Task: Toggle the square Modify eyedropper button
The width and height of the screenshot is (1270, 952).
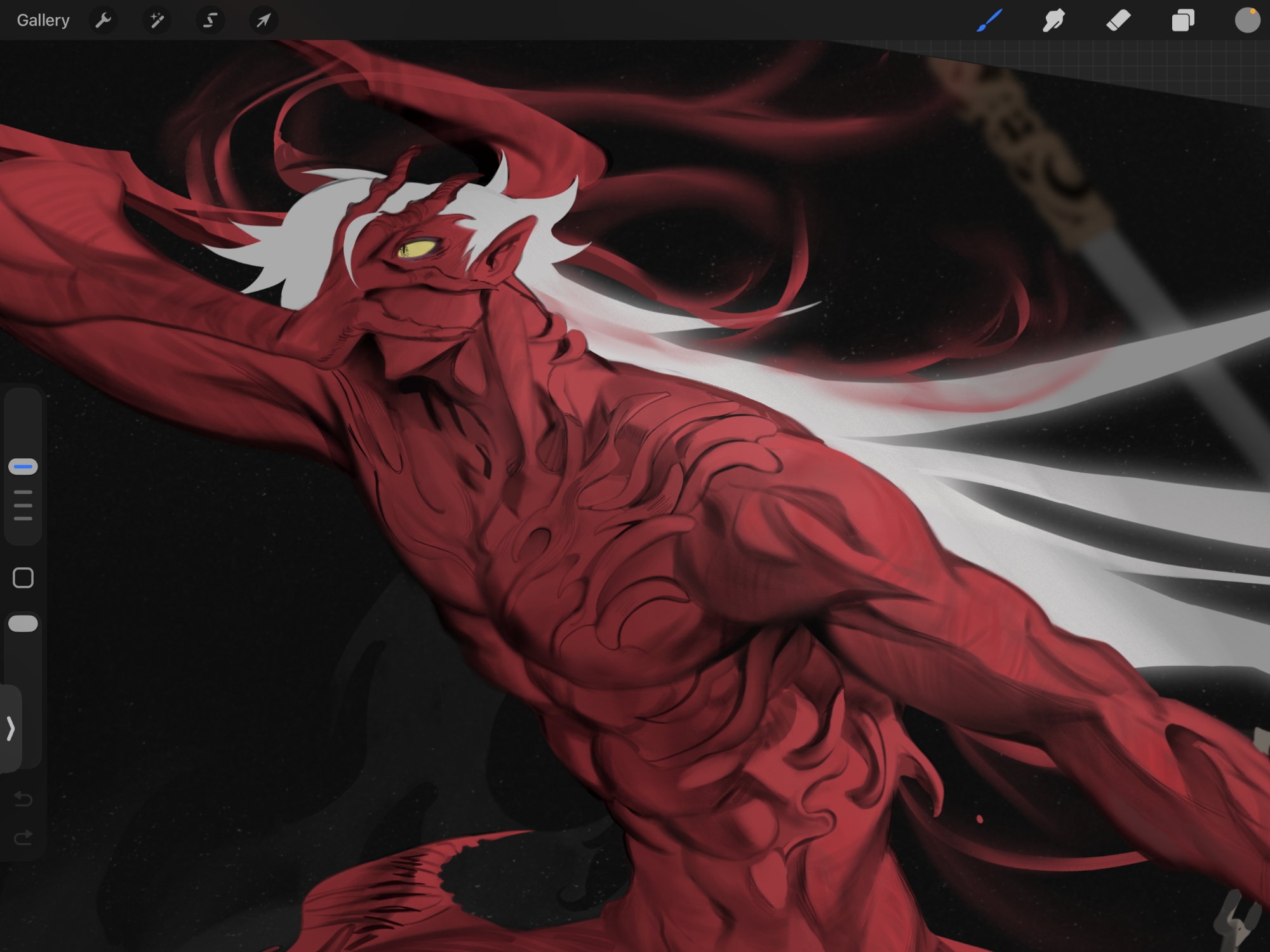Action: tap(23, 578)
